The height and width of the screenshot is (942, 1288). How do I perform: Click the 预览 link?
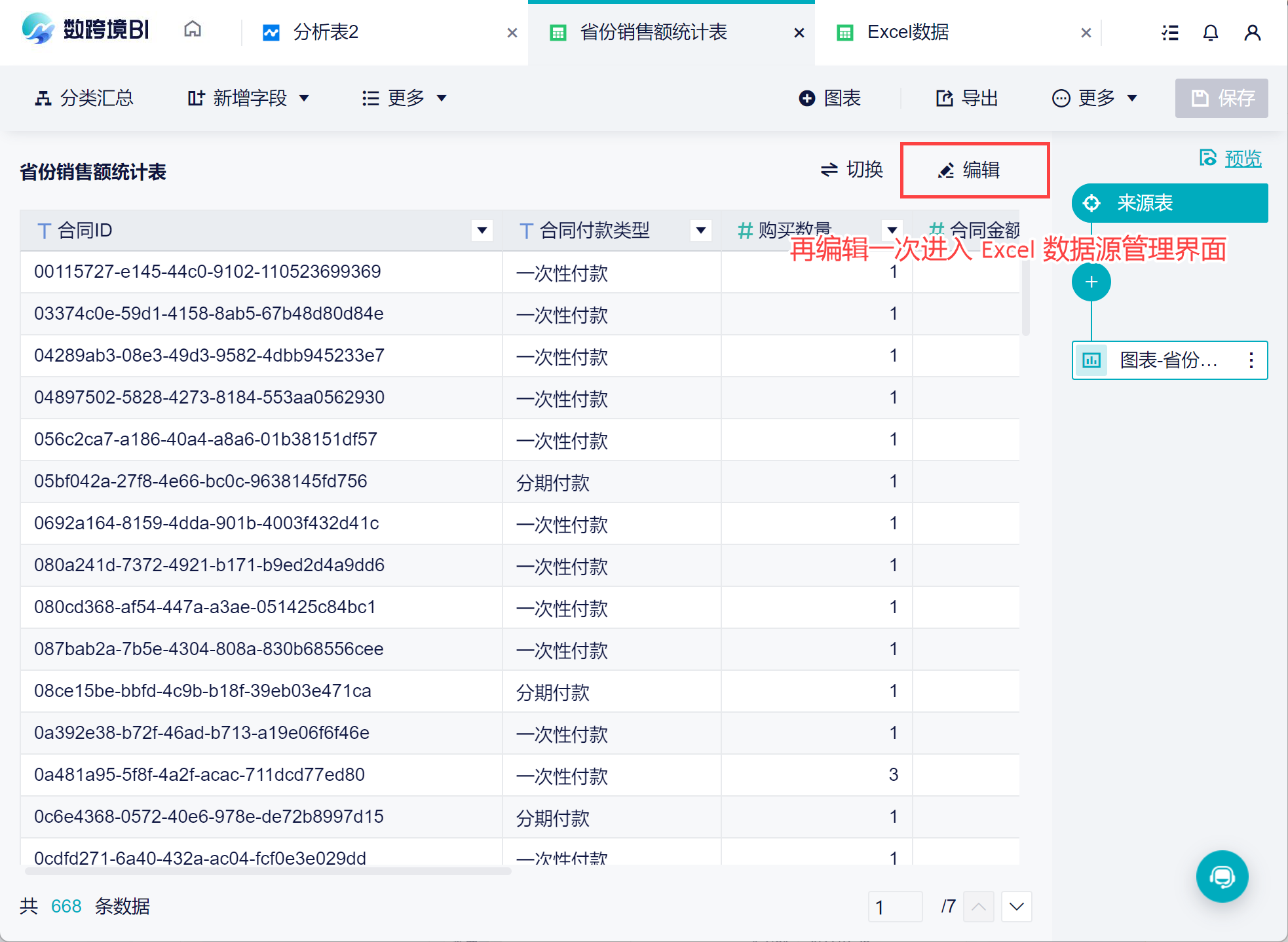coord(1242,159)
